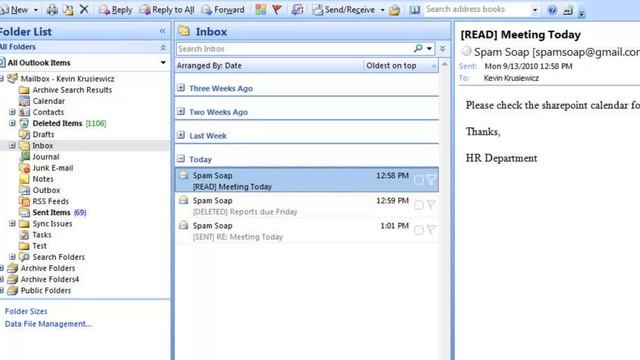640x360 pixels.
Task: Click into the Search Inbox field
Action: 295,49
